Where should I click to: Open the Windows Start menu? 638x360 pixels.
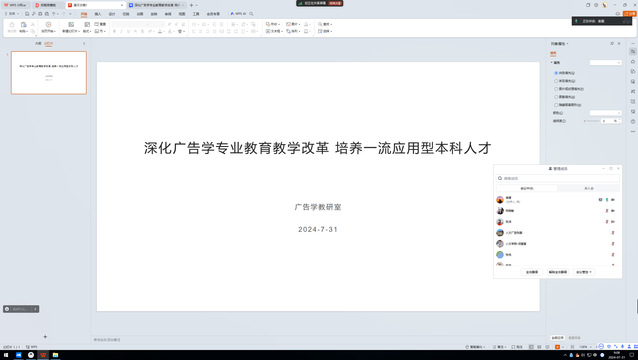(6, 355)
